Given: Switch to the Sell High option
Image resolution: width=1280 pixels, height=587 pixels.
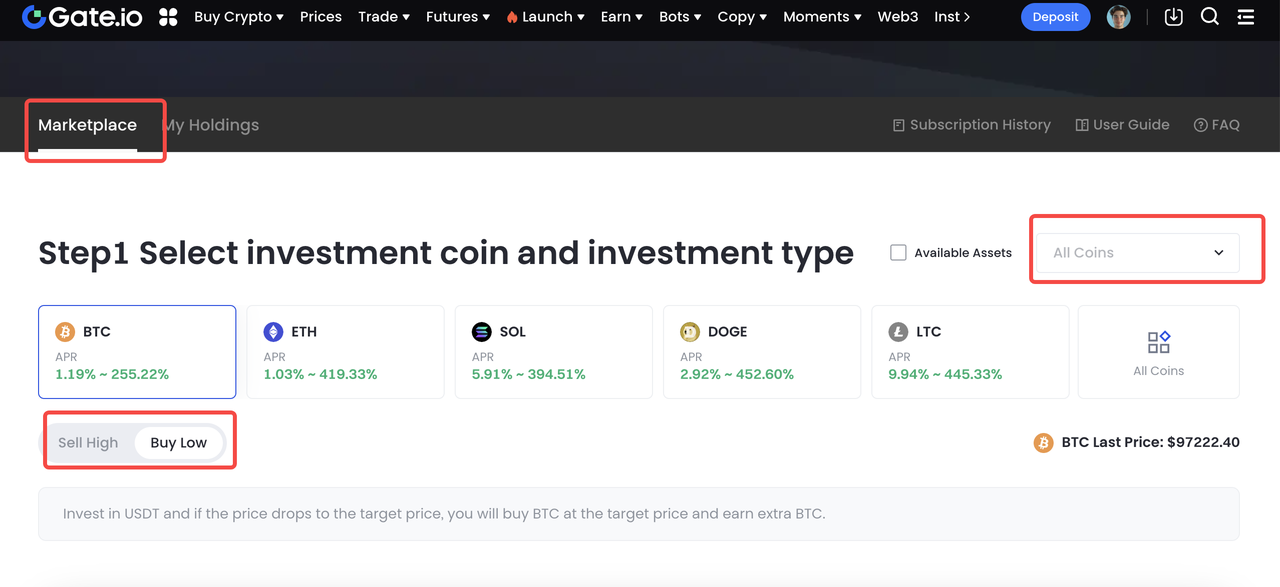Looking at the screenshot, I should [88, 443].
